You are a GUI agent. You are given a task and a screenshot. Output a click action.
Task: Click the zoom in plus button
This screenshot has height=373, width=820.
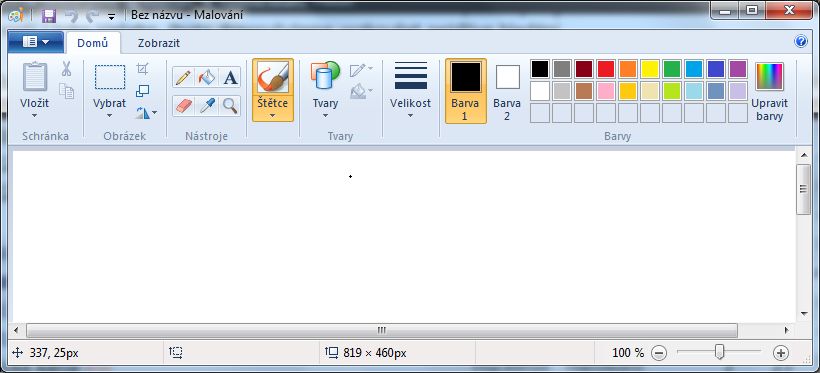click(x=781, y=353)
